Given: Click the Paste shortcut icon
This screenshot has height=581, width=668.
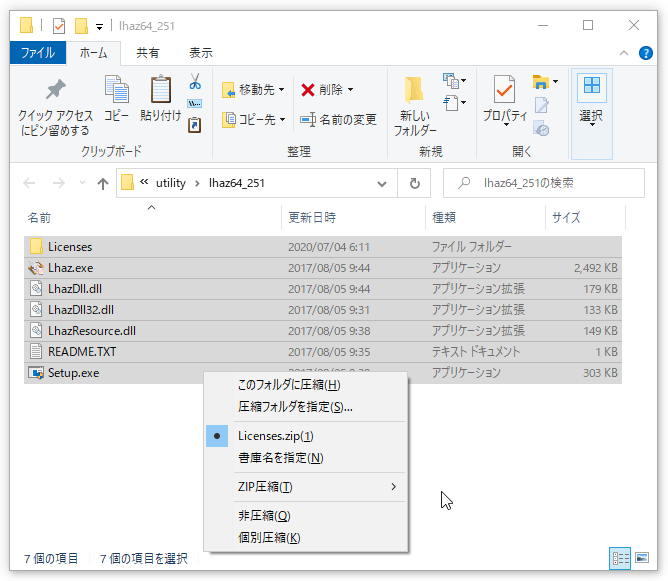Looking at the screenshot, I should tap(195, 124).
